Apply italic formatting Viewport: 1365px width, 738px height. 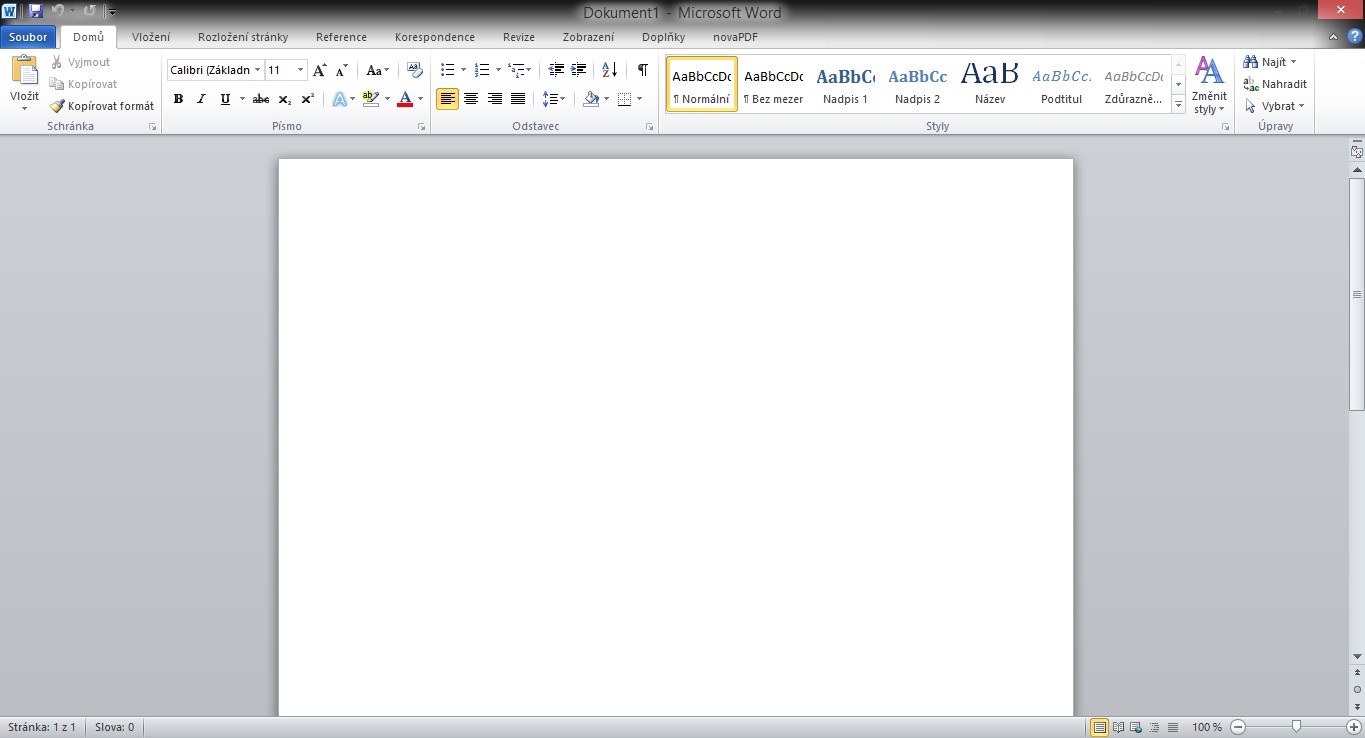pos(200,98)
